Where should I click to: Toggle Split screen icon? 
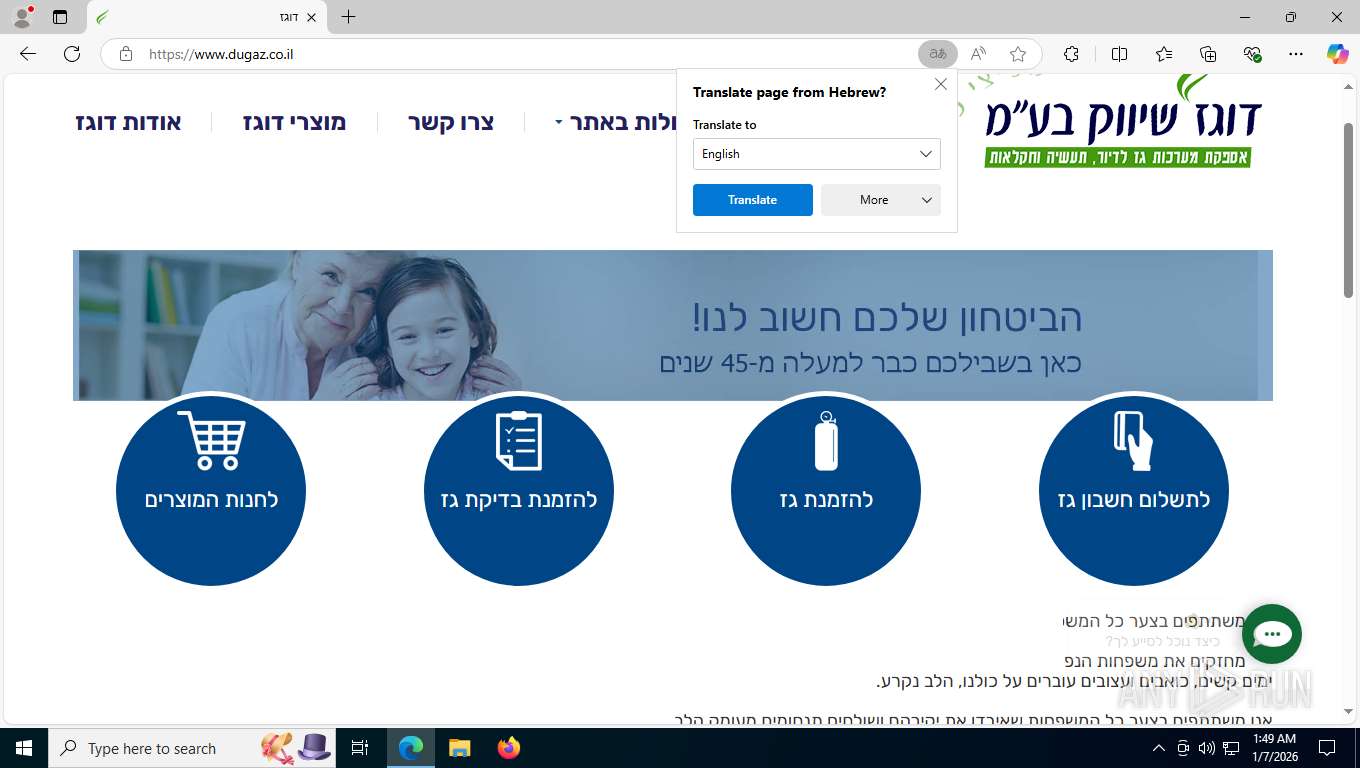[x=1119, y=54]
